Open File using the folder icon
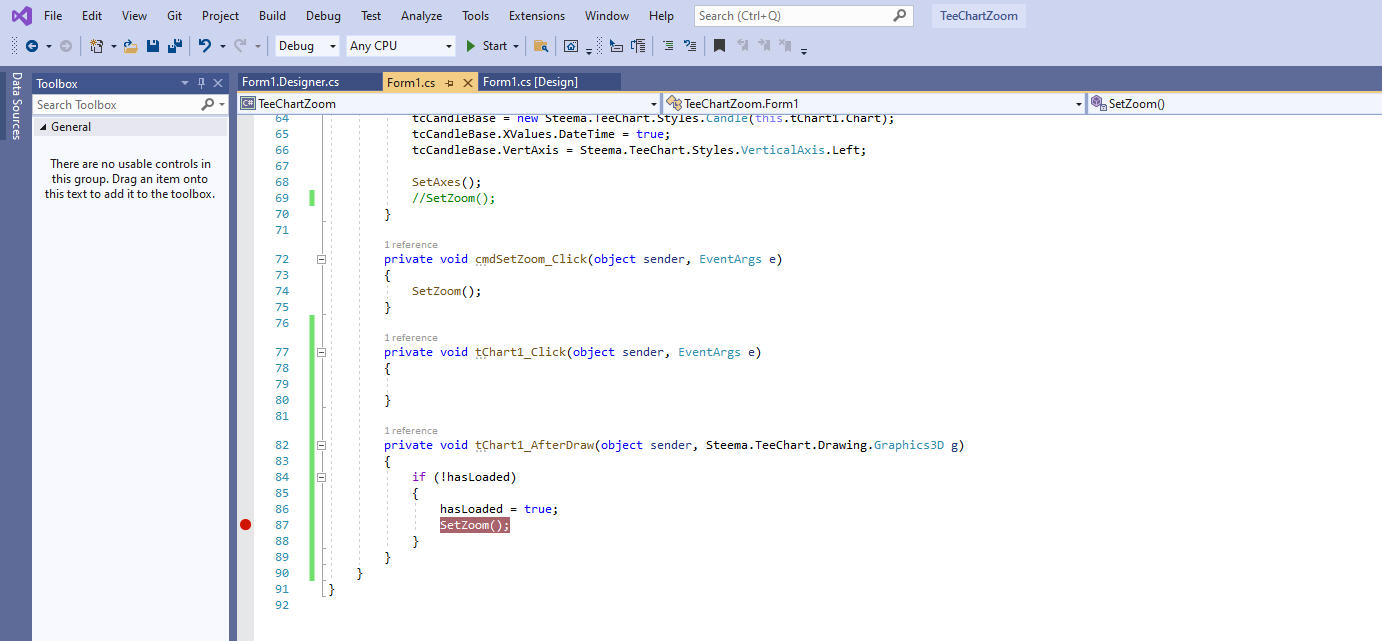Screen dimensions: 1382x641 click(131, 46)
